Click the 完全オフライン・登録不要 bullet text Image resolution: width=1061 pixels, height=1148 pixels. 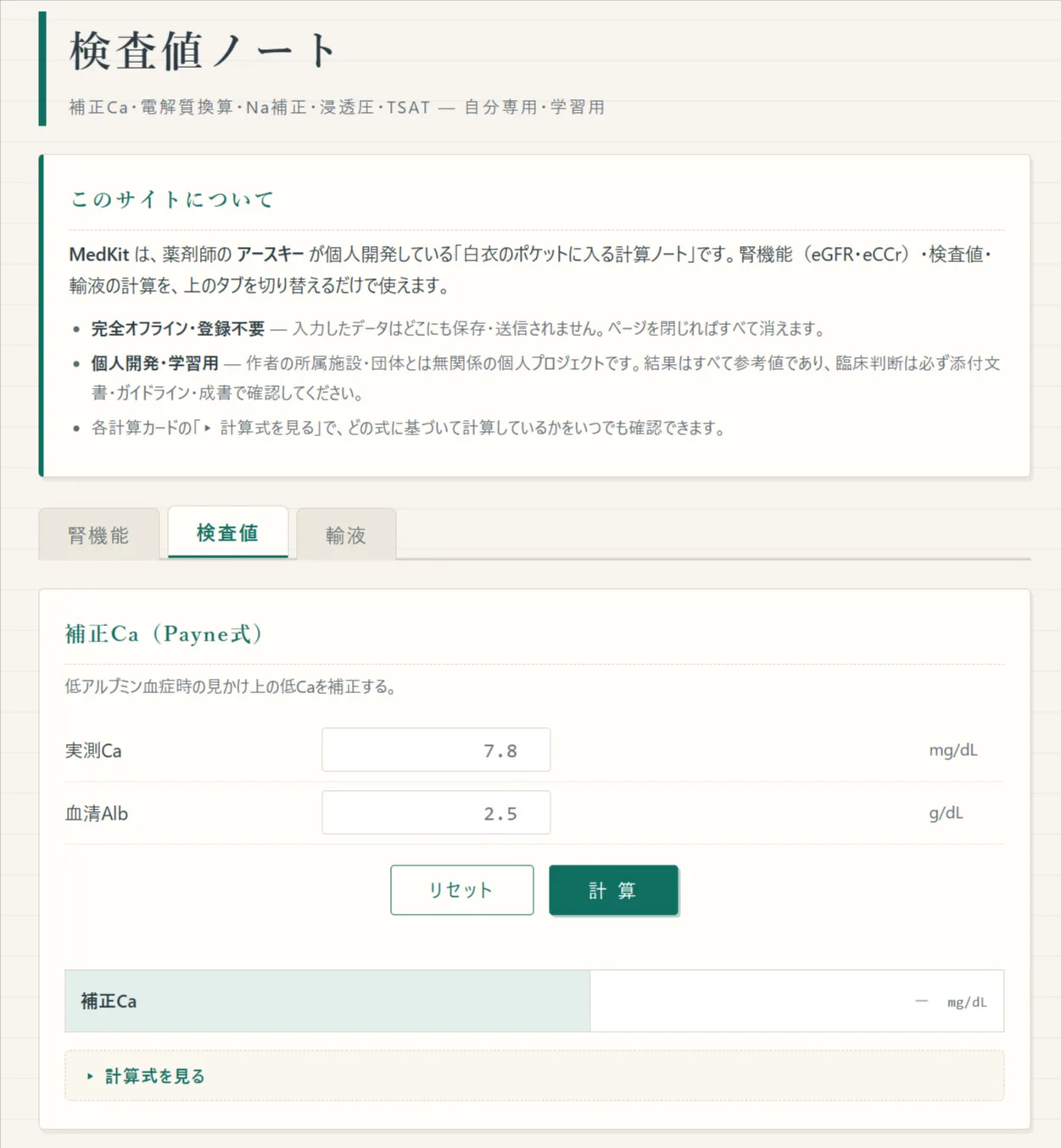point(178,328)
